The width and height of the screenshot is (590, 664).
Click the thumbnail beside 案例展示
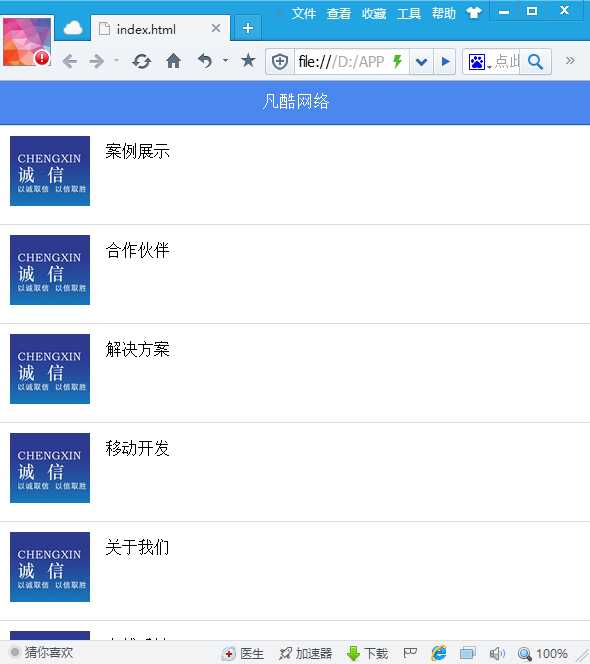pos(50,171)
